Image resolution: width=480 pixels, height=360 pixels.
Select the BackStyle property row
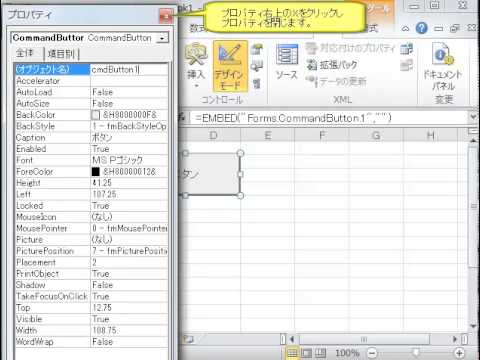(x=91, y=126)
